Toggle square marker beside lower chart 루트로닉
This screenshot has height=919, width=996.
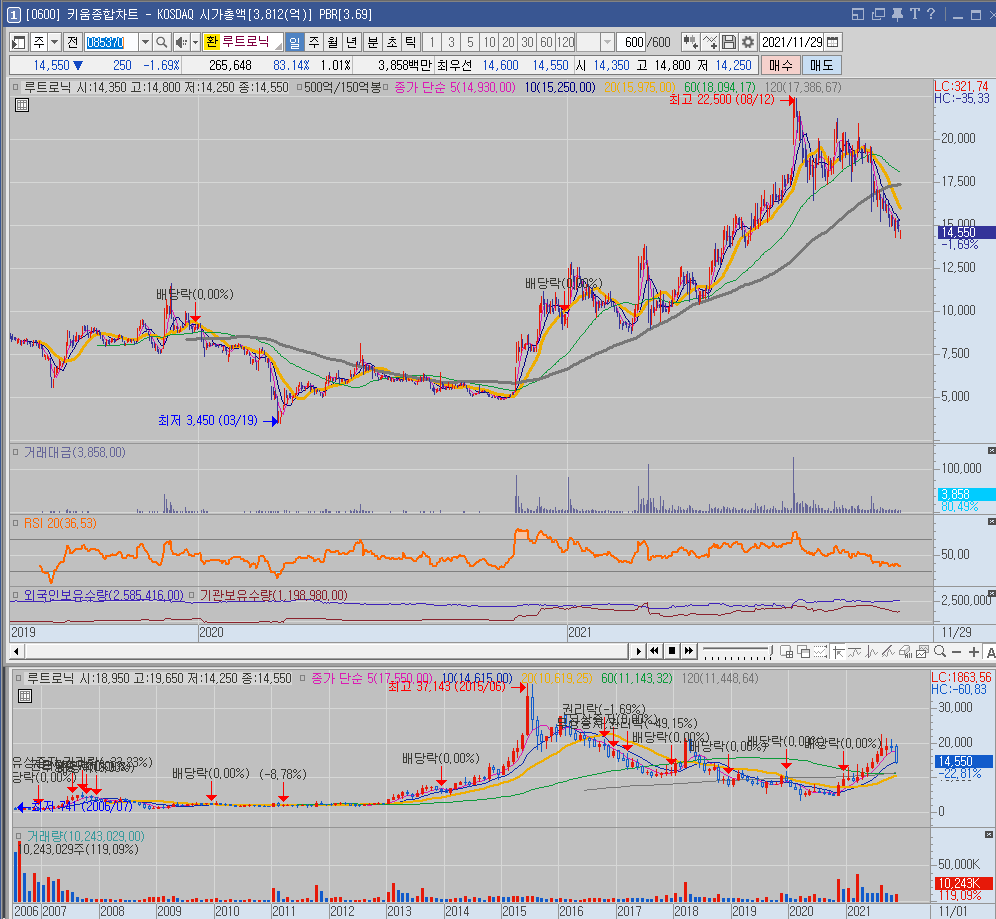(x=18, y=678)
